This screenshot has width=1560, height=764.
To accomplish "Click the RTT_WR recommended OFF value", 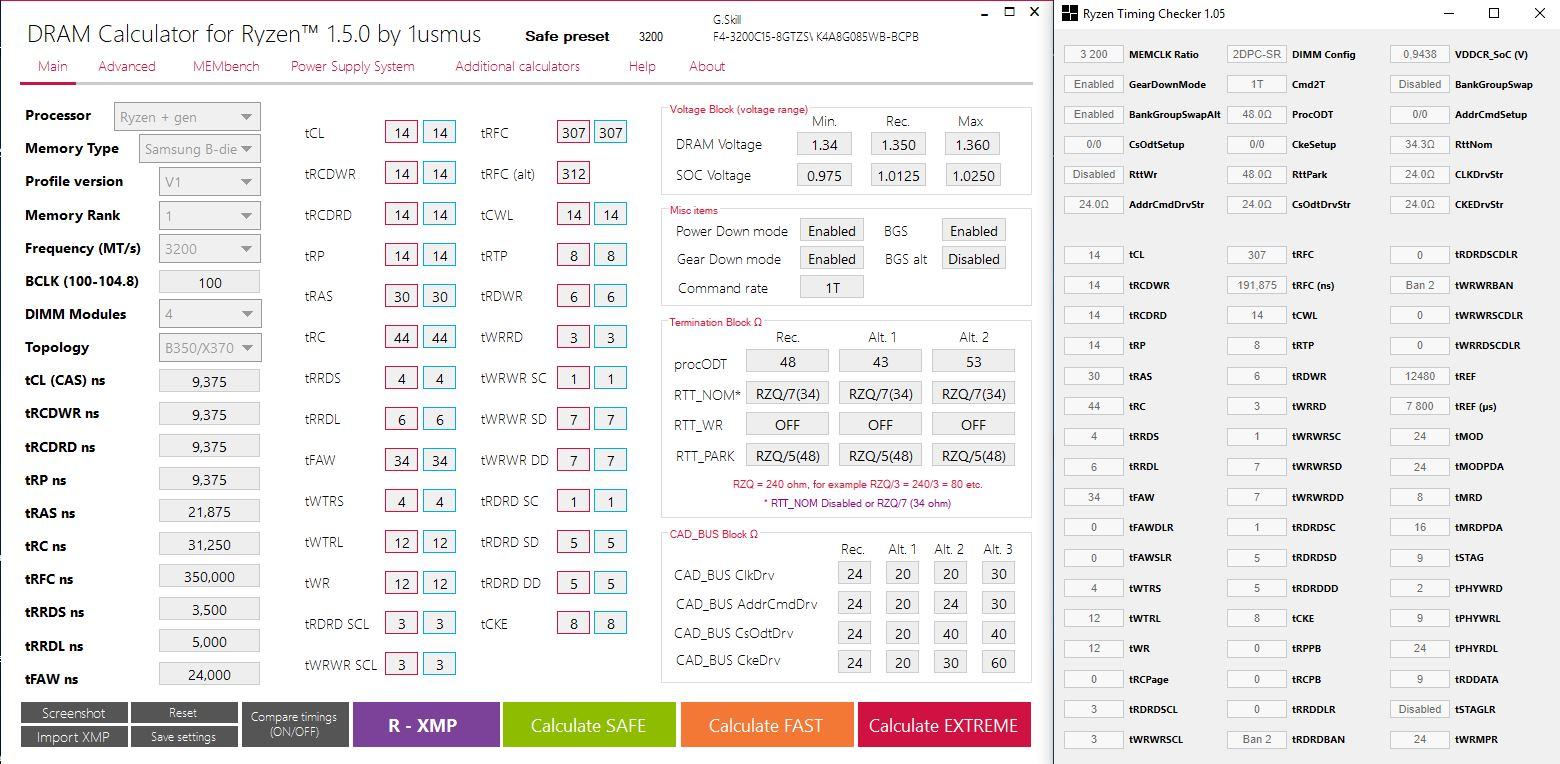I will pos(787,424).
